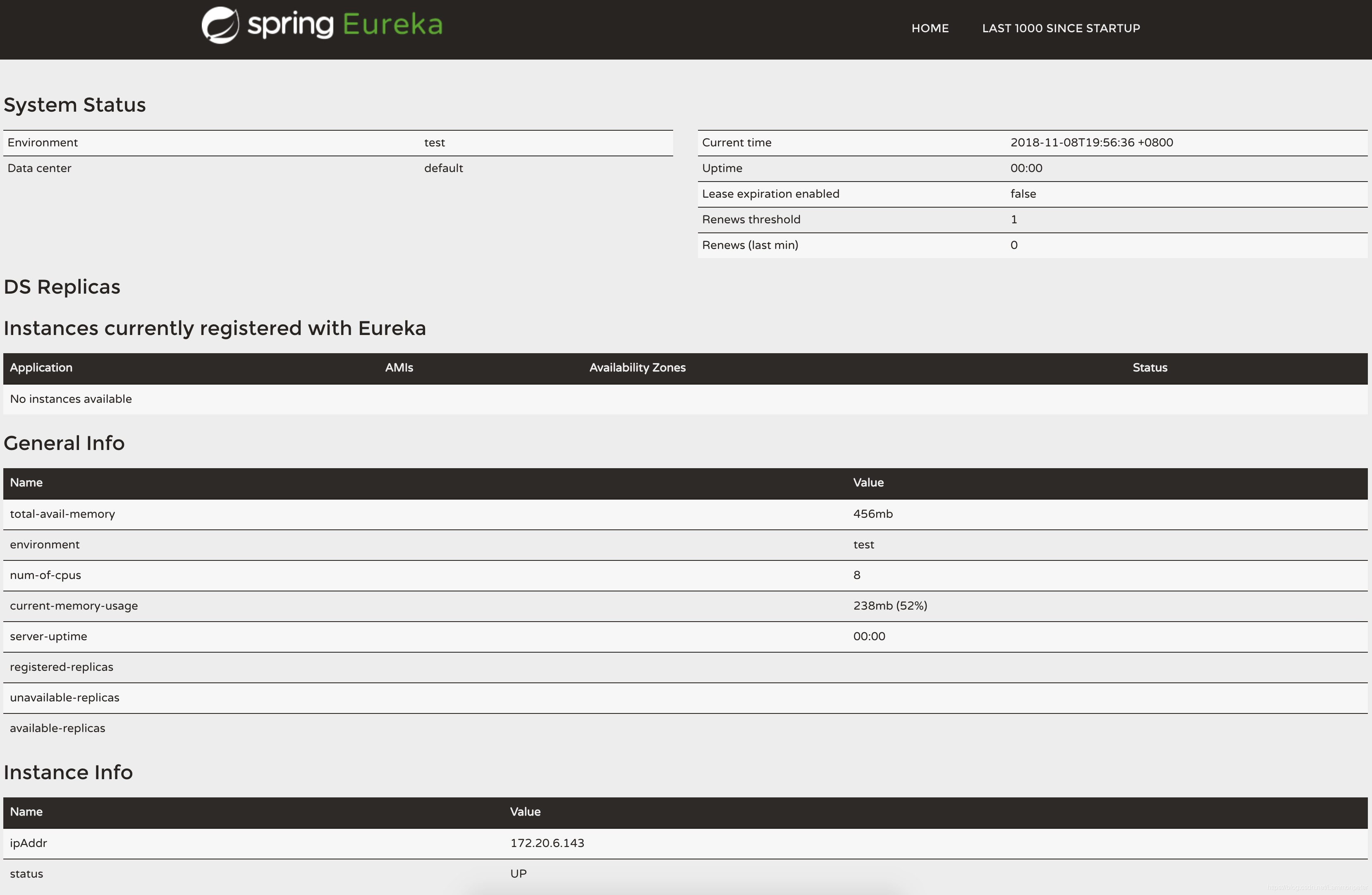Click the registered-replicas row
The width and height of the screenshot is (1372, 895).
click(686, 667)
